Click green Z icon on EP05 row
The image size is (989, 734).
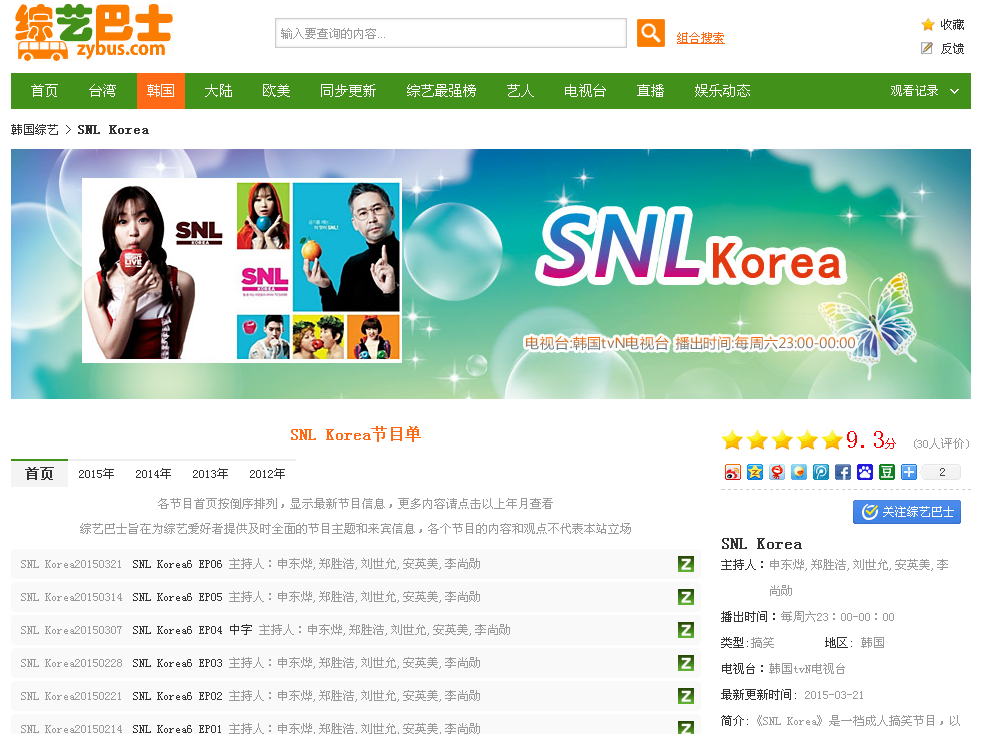[x=686, y=597]
